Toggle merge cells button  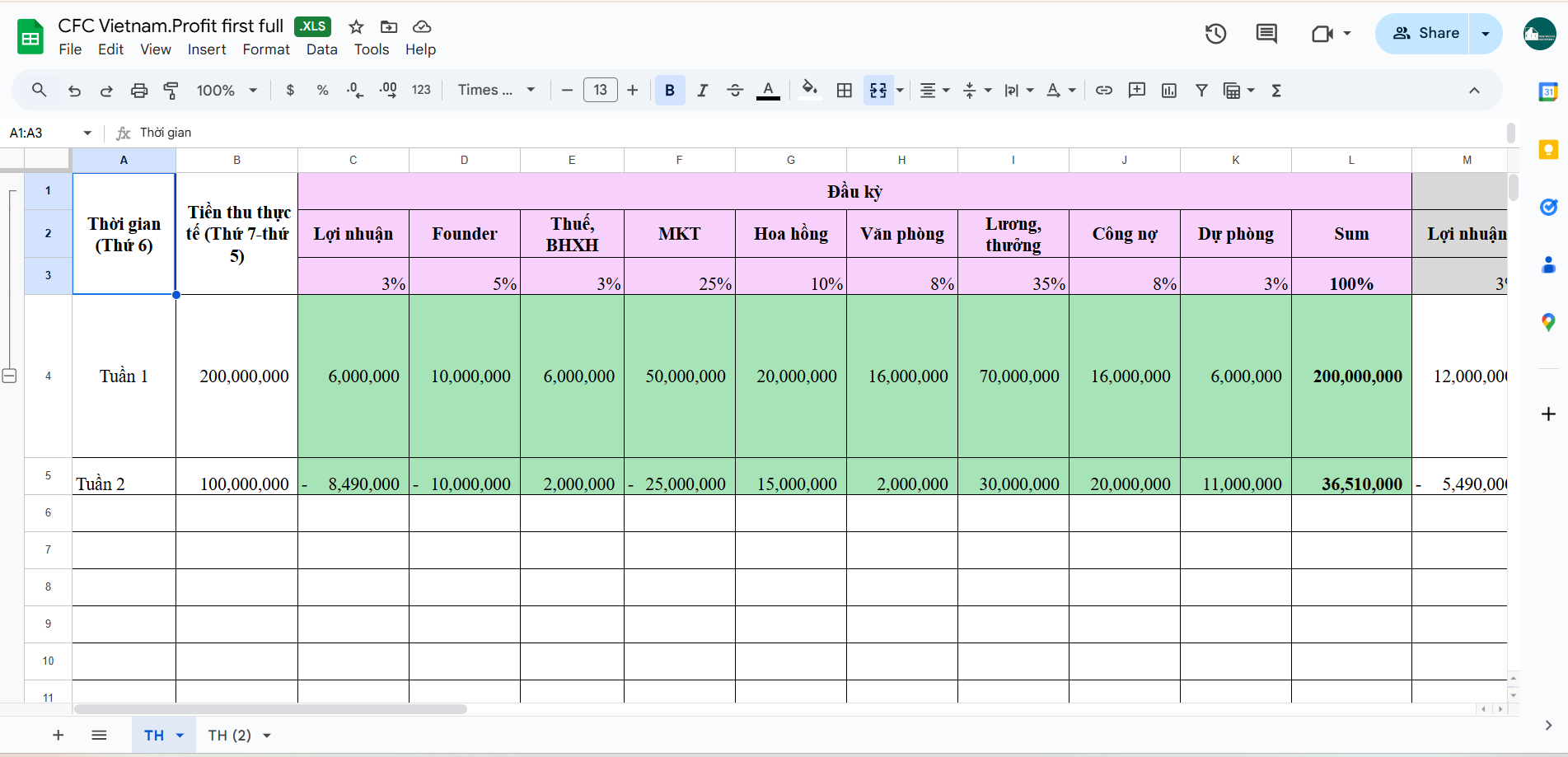[878, 91]
